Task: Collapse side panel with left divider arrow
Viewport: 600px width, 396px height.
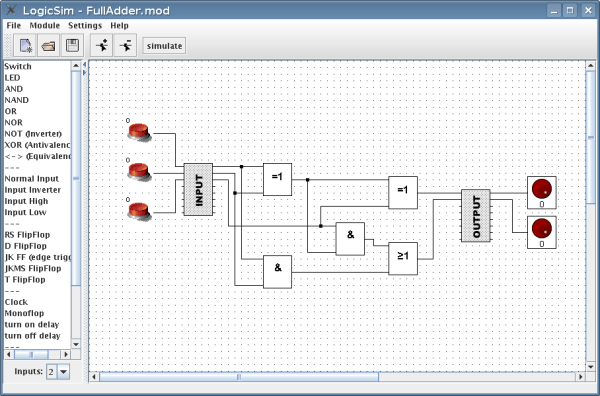Action: [85, 65]
